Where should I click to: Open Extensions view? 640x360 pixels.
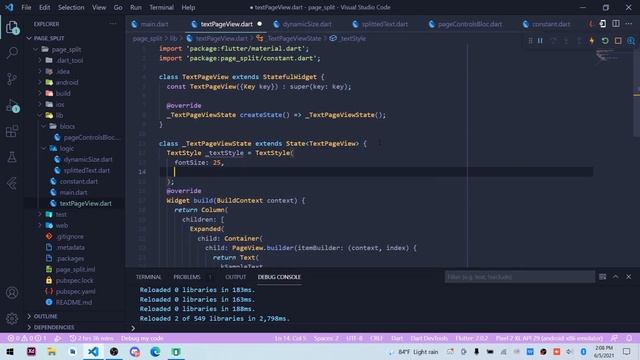12,131
